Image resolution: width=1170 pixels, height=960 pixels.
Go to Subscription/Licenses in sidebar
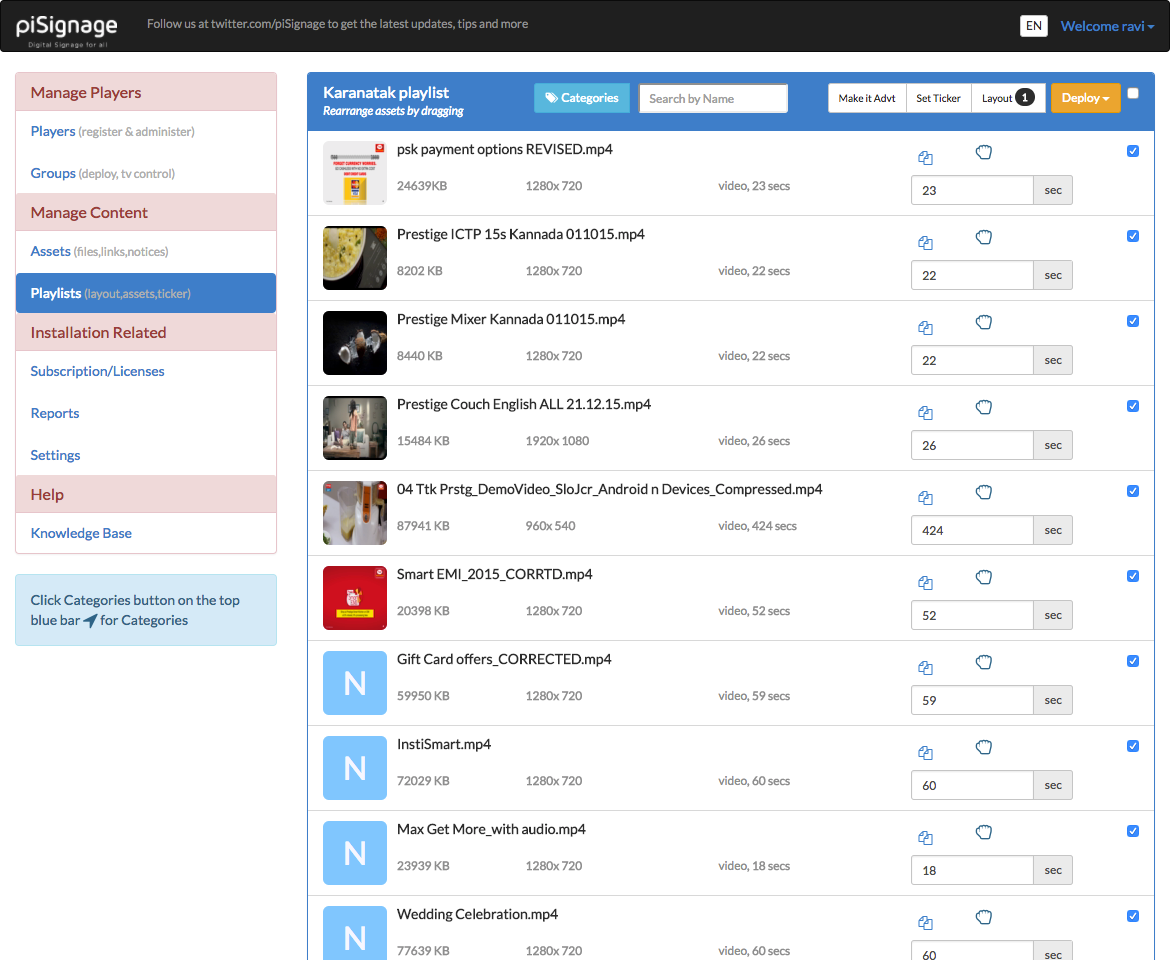(x=97, y=371)
